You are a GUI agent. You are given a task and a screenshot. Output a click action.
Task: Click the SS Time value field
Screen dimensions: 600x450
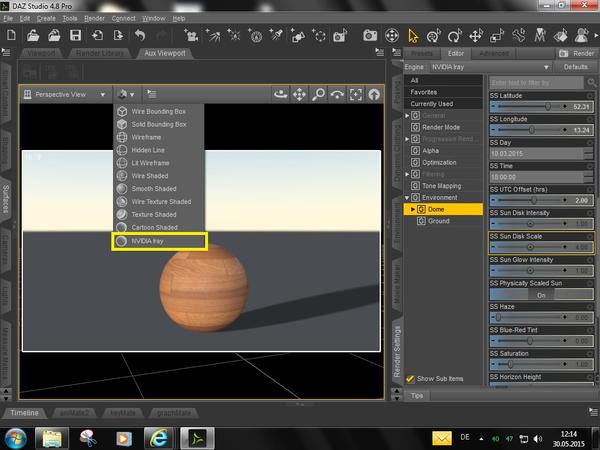pos(536,177)
